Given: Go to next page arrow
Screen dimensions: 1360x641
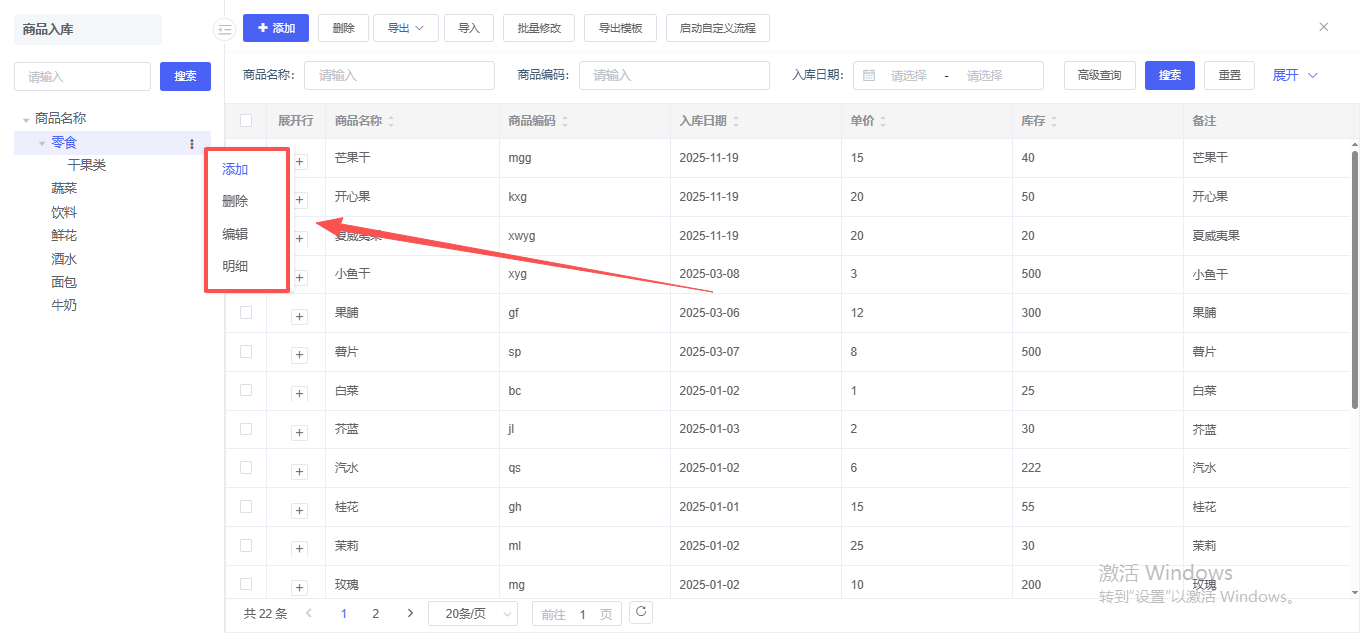Looking at the screenshot, I should (x=410, y=613).
